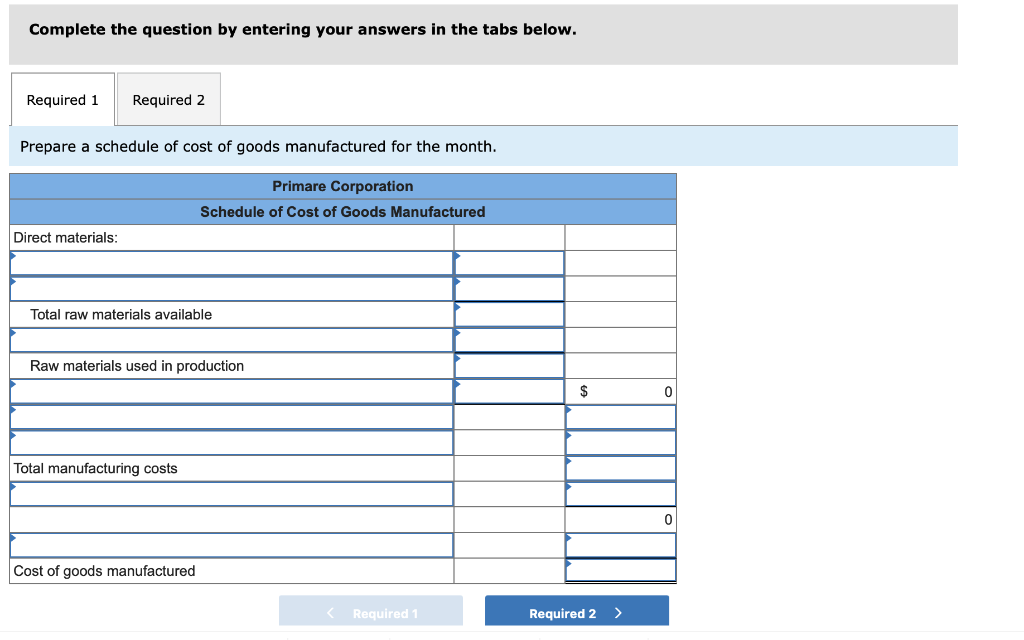Click the cell displaying the dollar sign
Viewport: 1024px width, 640px height.
click(583, 390)
